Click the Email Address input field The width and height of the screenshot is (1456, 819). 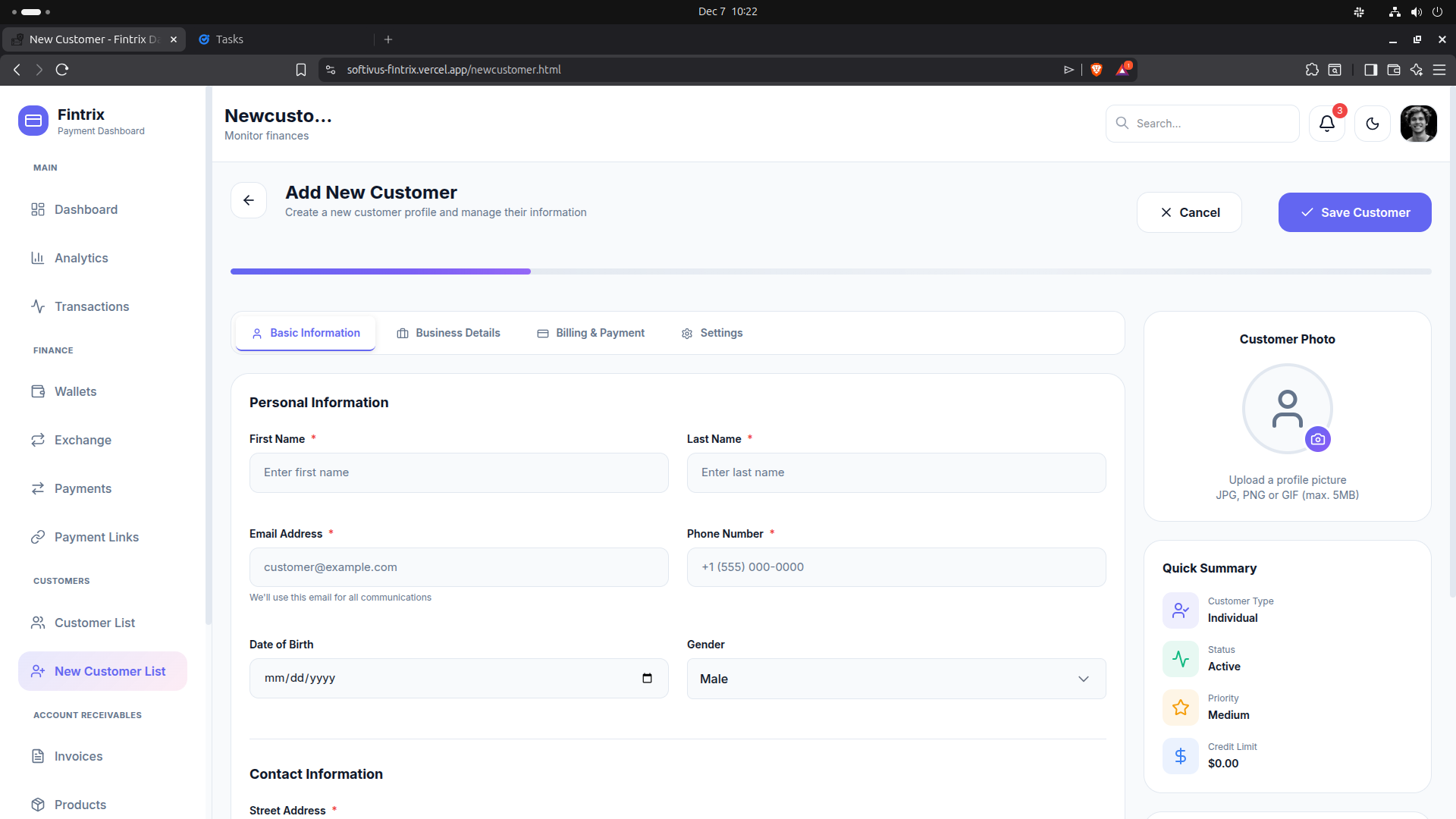pos(459,567)
